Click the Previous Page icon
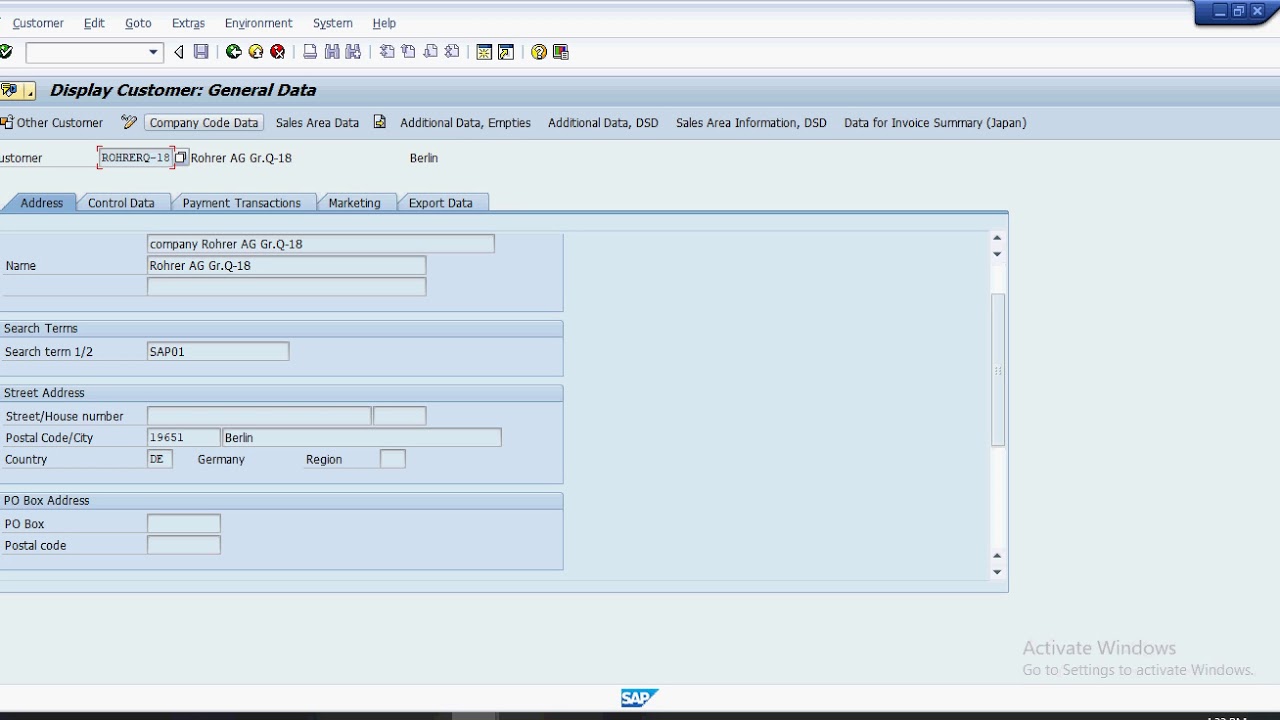The height and width of the screenshot is (720, 1280). pyautogui.click(x=408, y=52)
